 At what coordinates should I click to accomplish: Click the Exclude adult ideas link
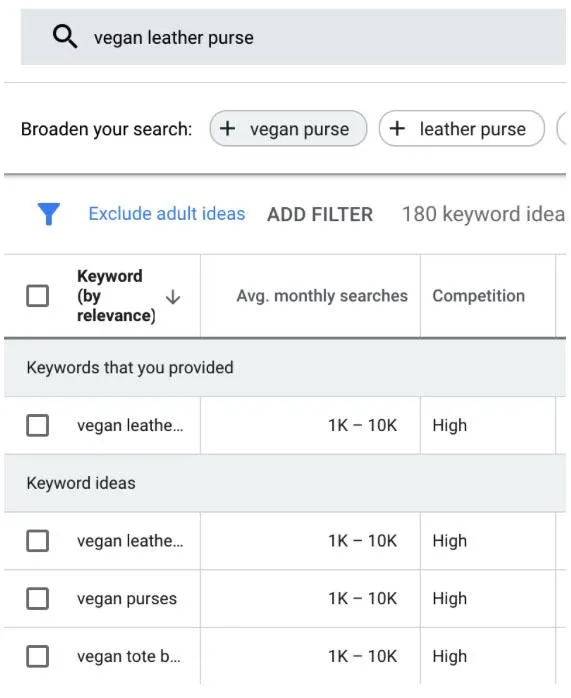166,214
